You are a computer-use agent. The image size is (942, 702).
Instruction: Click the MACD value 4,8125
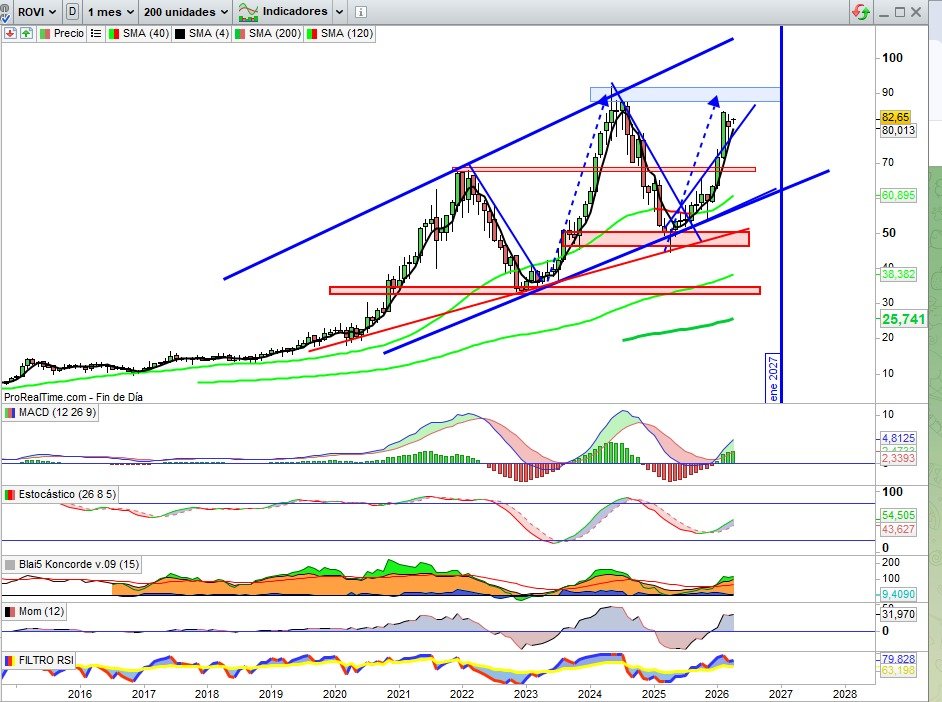coord(898,438)
